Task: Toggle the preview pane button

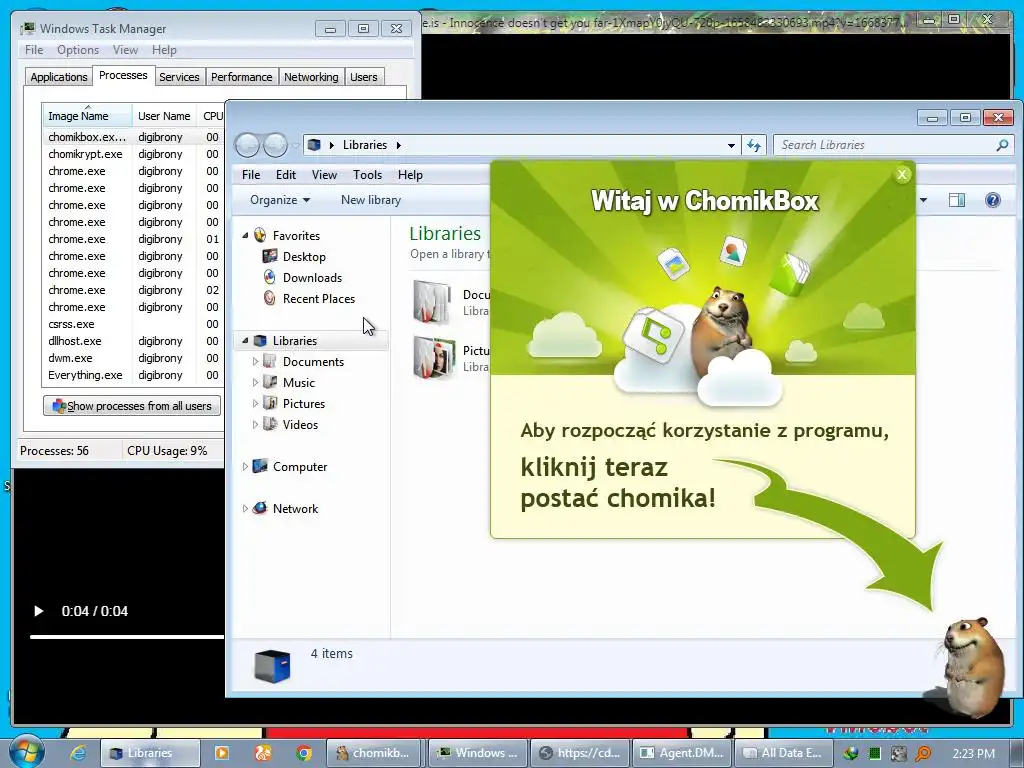Action: point(957,200)
